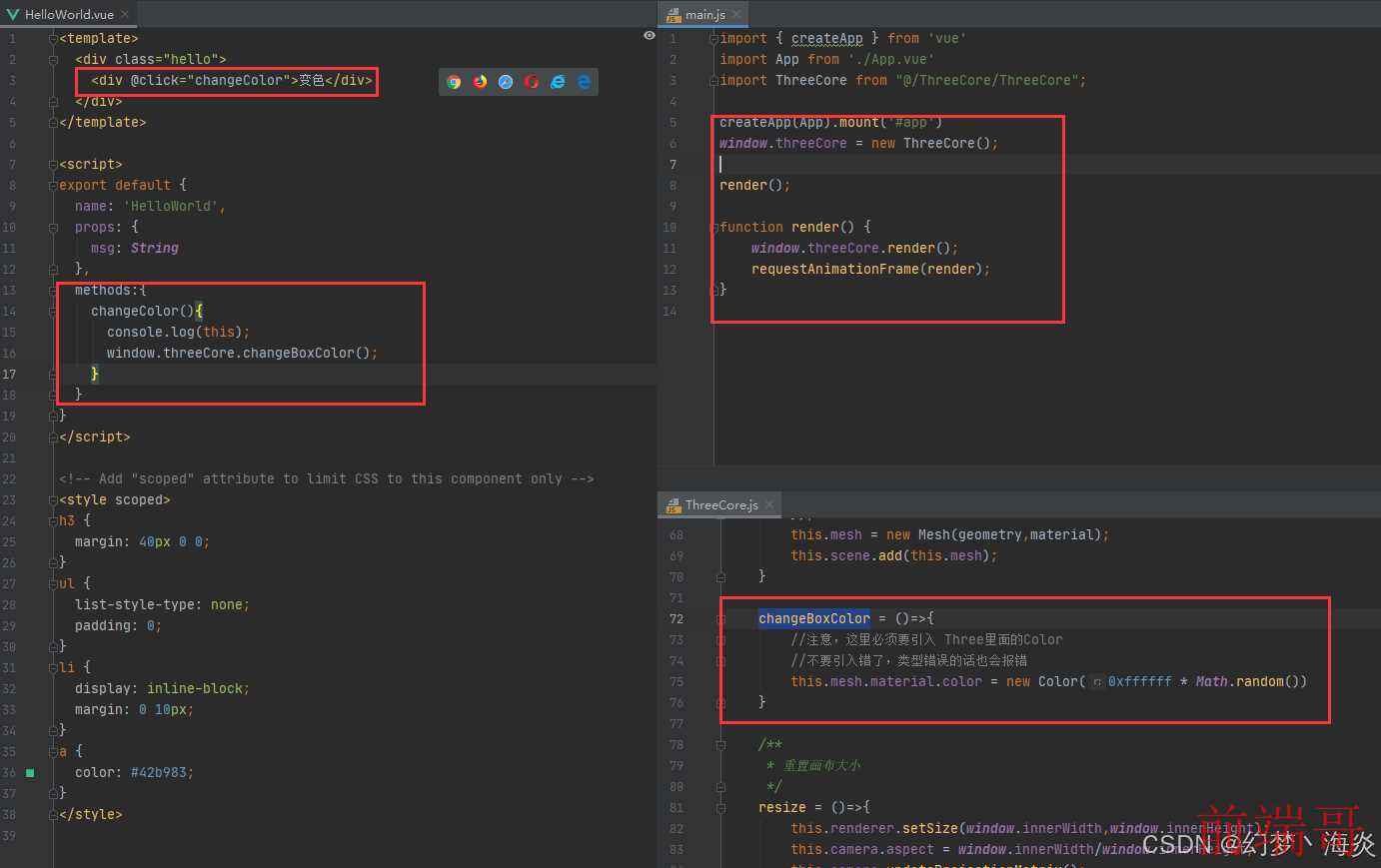
Task: Collapse changeBoxColor fold in ThreeCore.js
Action: click(720, 618)
